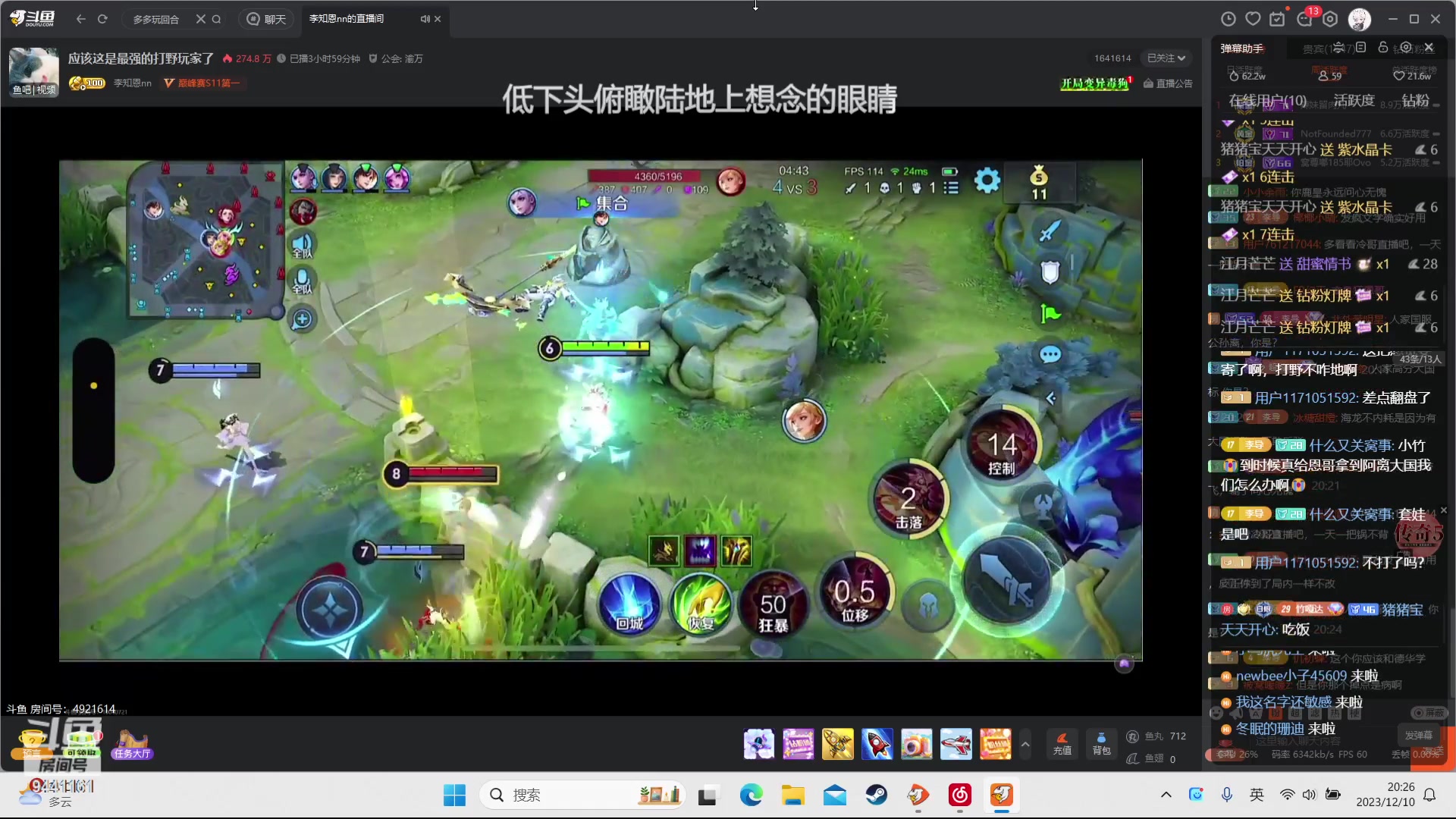Open the history clock icon in top bar
Image resolution: width=1456 pixels, height=819 pixels.
[x=1228, y=19]
